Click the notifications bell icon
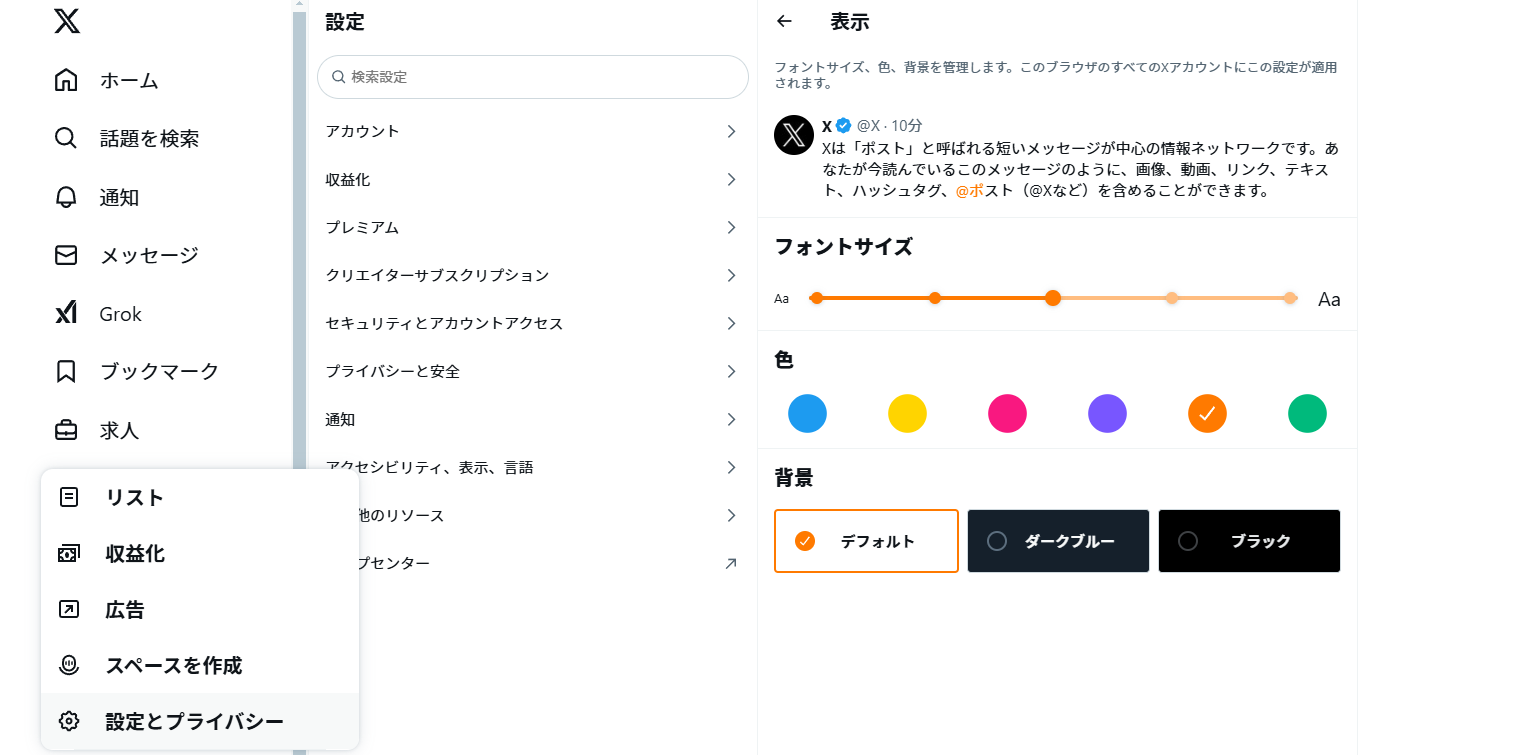 coord(66,197)
